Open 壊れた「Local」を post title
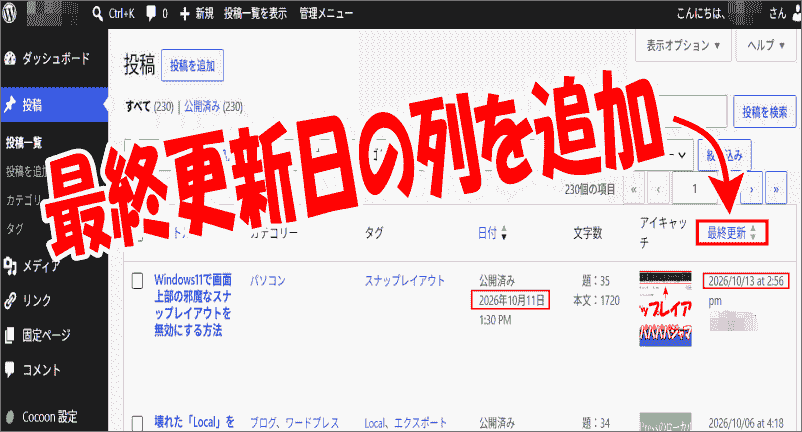This screenshot has height=432, width=802. tap(194, 422)
